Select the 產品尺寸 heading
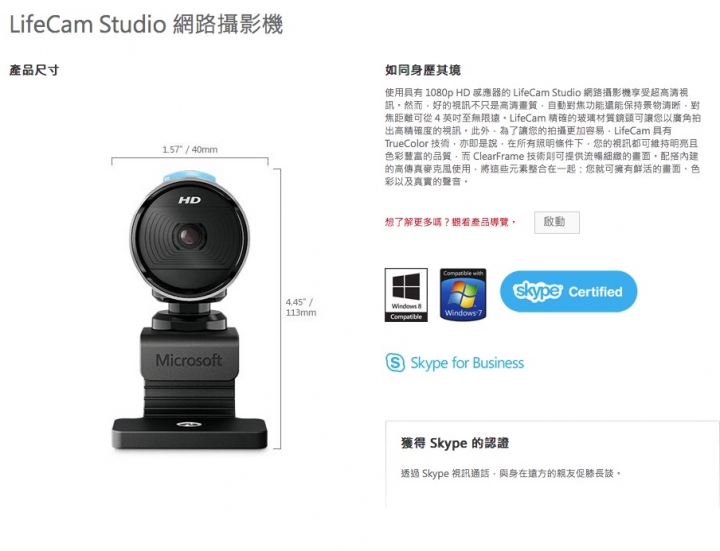This screenshot has width=720, height=551. click(x=34, y=70)
